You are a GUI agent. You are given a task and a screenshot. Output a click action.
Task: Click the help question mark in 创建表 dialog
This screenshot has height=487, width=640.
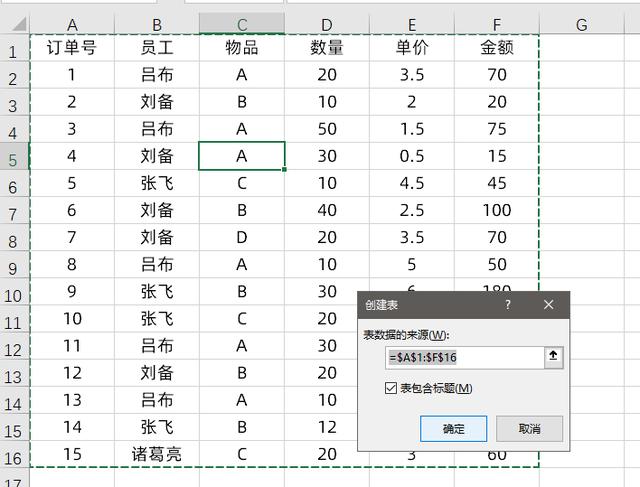coord(508,305)
